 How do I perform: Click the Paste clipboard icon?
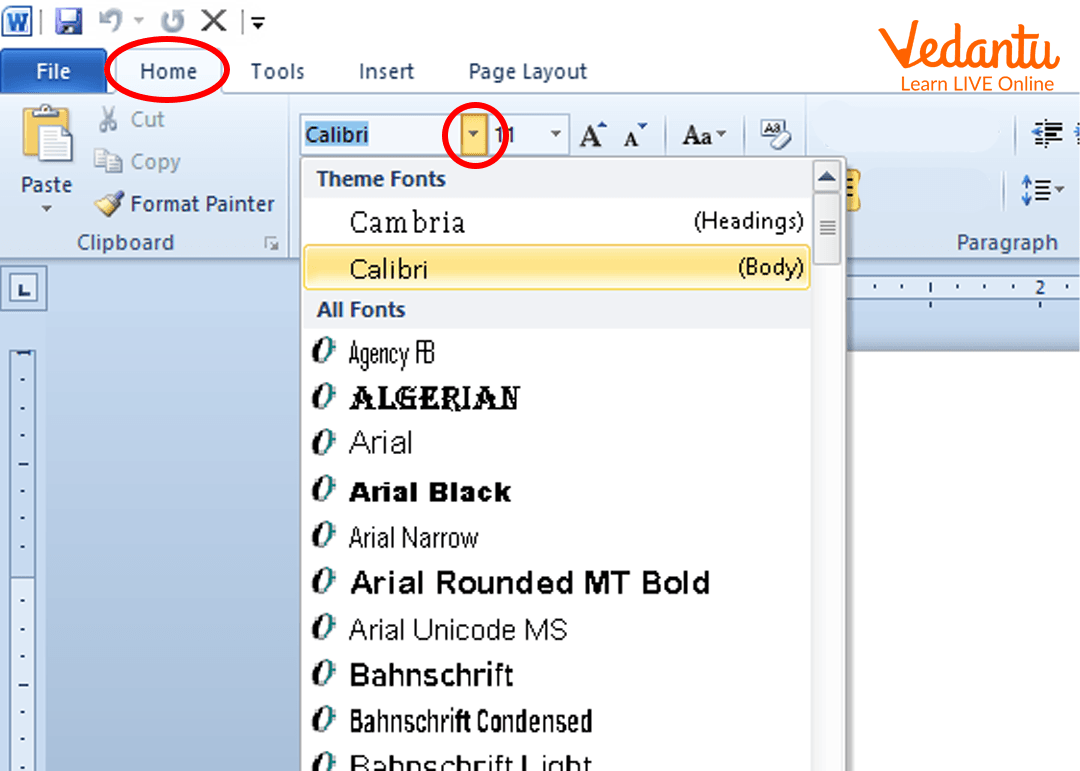tap(47, 135)
